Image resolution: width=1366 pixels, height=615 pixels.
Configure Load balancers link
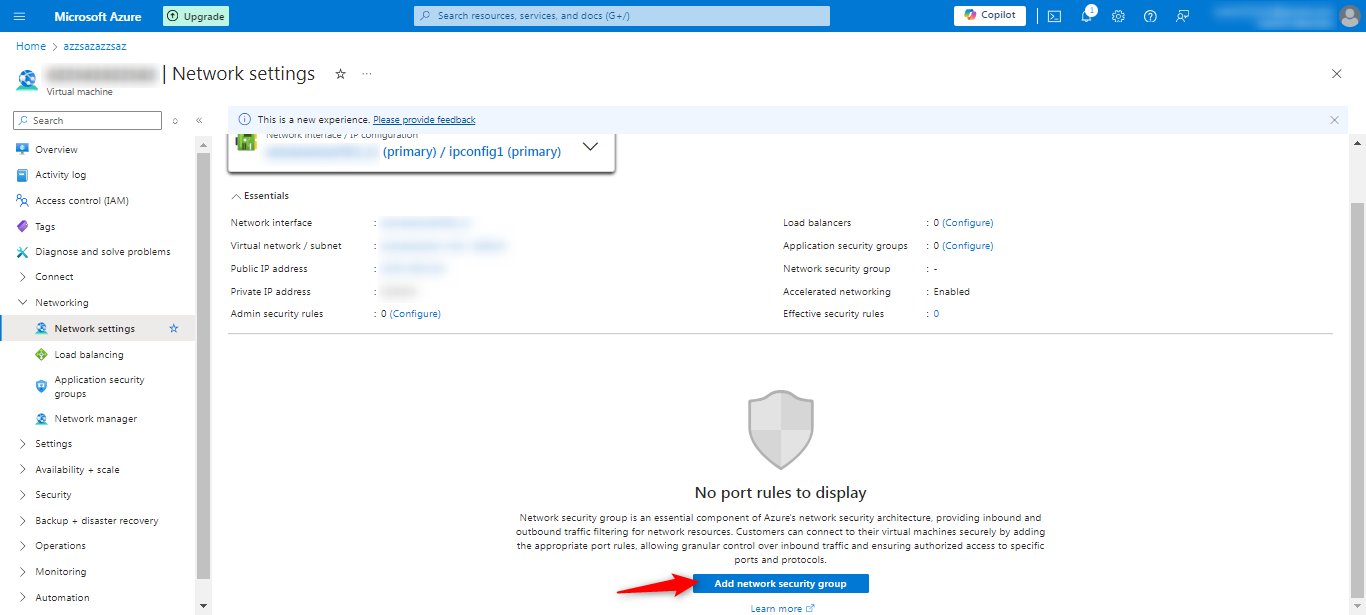click(968, 223)
